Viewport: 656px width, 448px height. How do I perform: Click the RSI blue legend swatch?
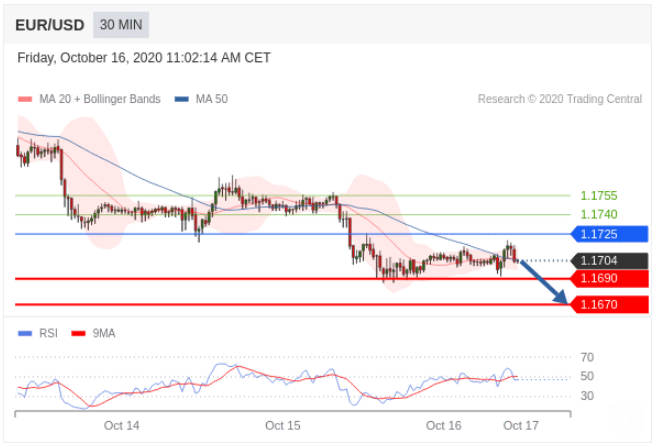(x=25, y=334)
